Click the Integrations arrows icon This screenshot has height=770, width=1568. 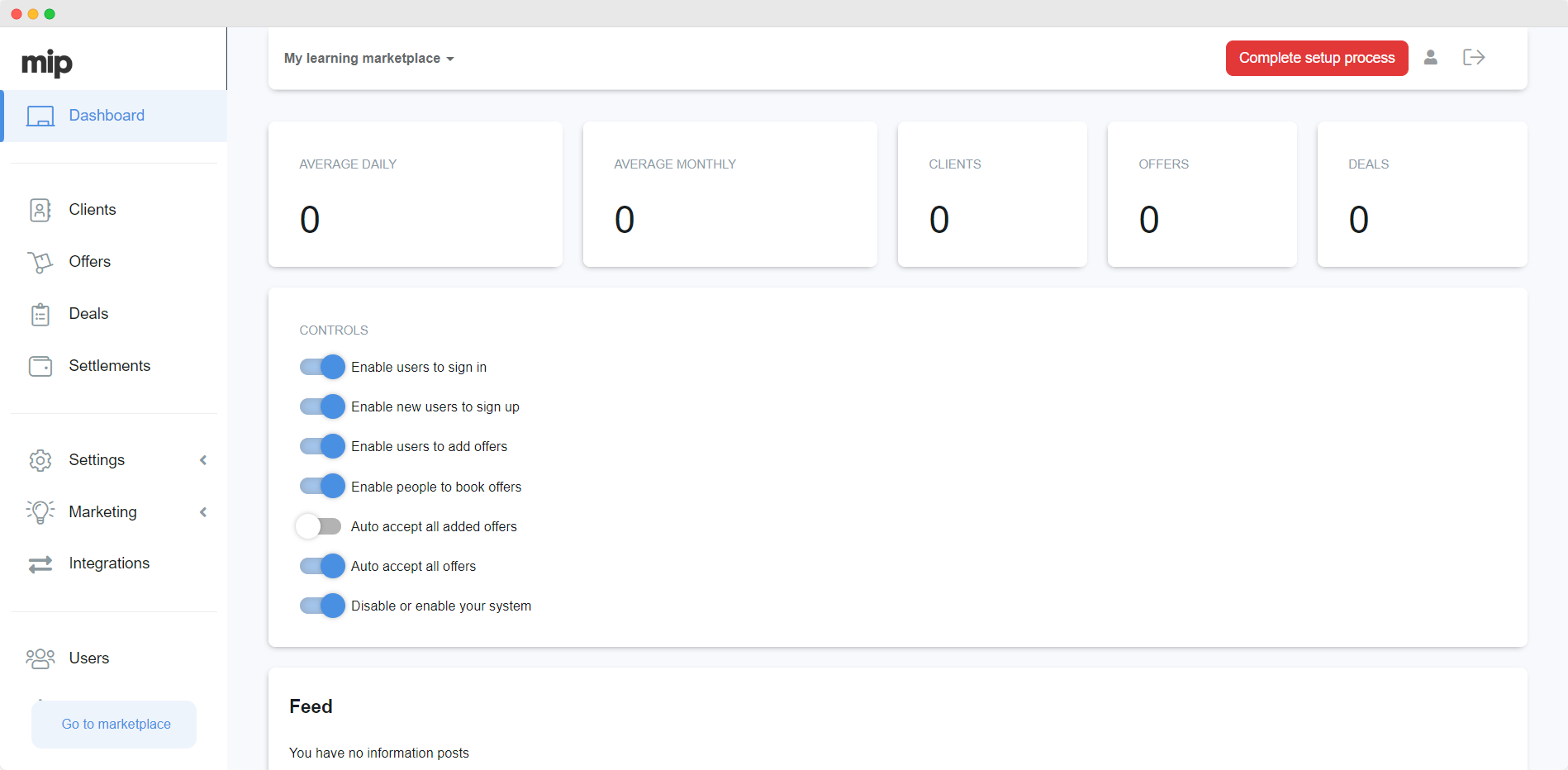pos(40,563)
